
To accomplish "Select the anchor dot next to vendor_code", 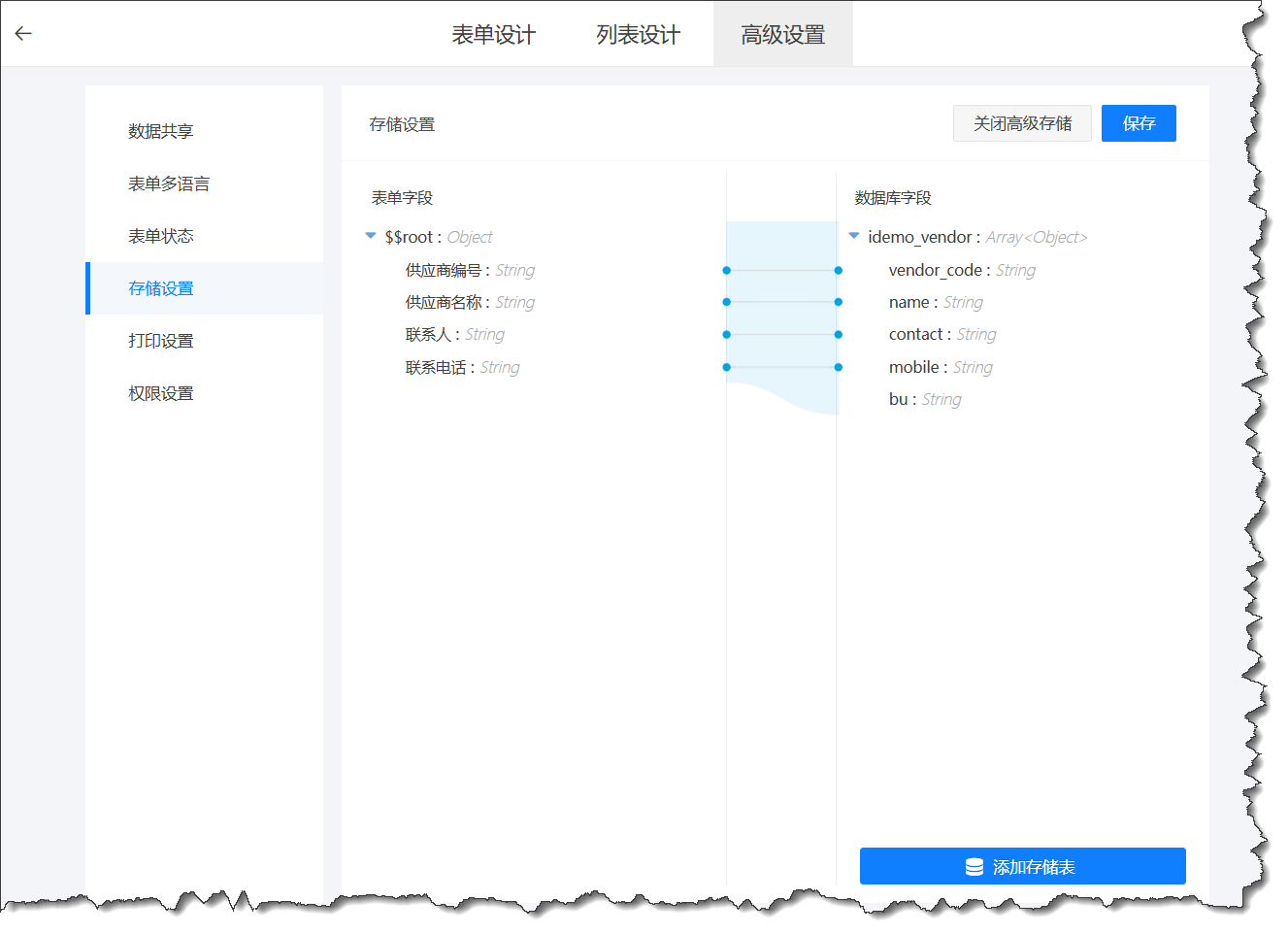I will pos(837,270).
